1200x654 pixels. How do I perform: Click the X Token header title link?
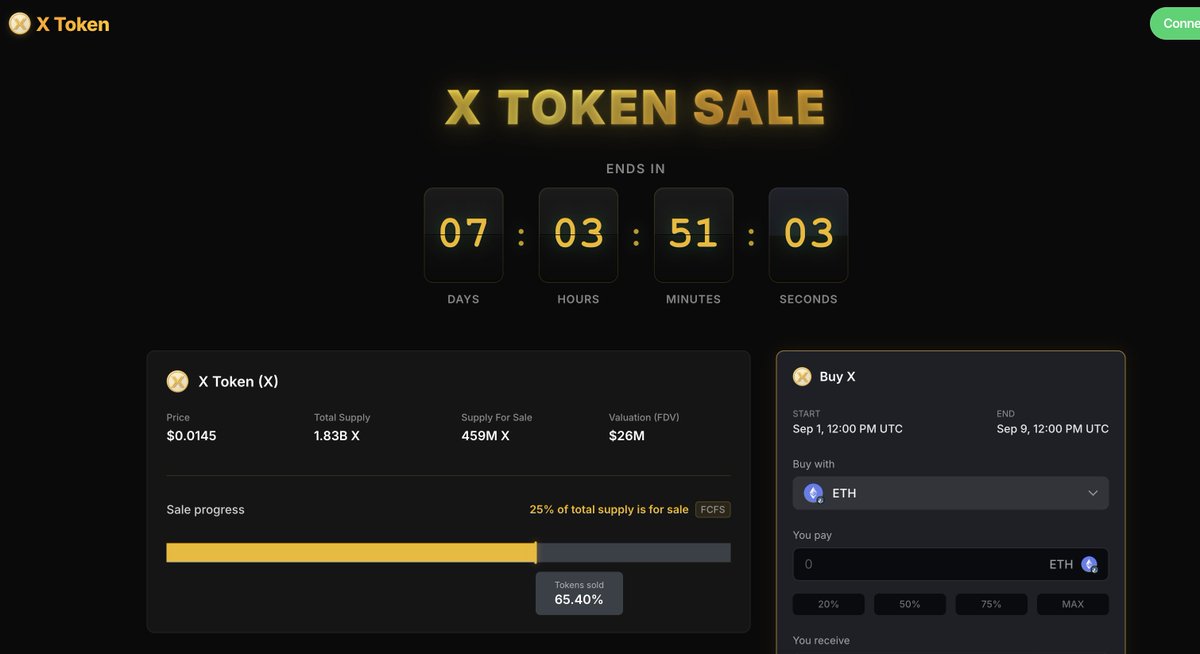(73, 24)
